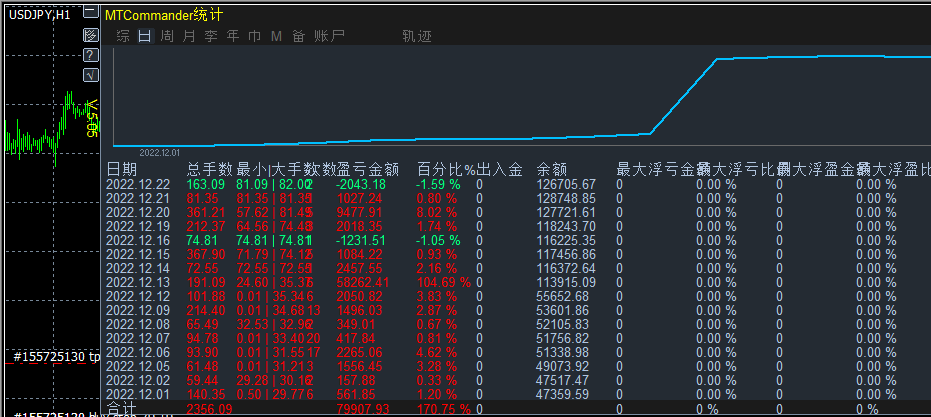The height and width of the screenshot is (417, 931).
Task: Select the 2022.12.14 date row
Action: click(138, 268)
